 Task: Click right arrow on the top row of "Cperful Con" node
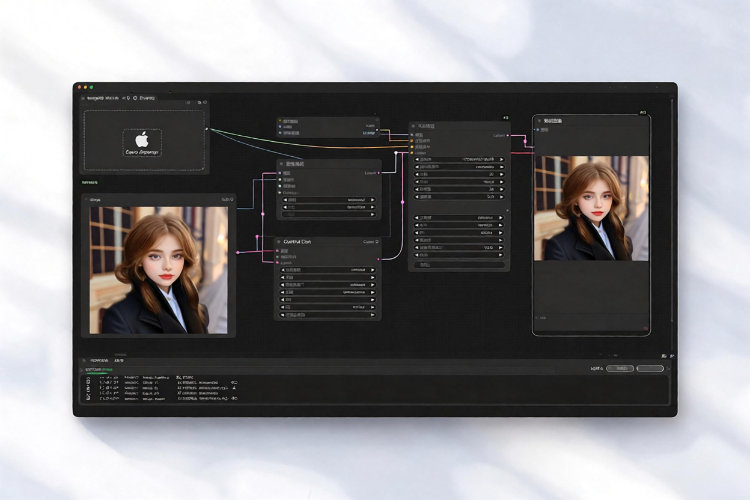pos(372,270)
